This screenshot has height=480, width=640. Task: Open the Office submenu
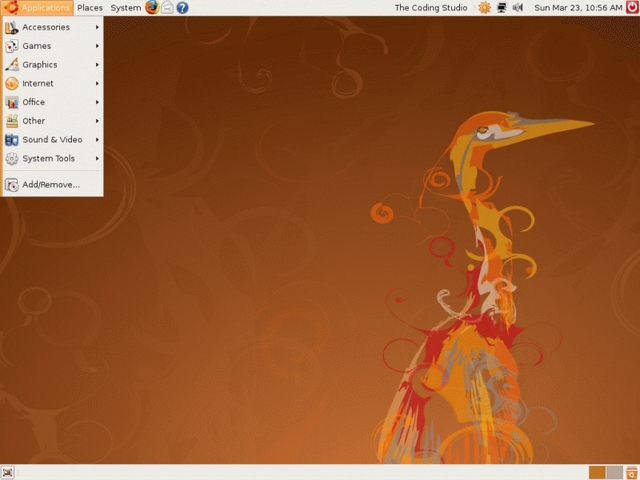(x=52, y=102)
